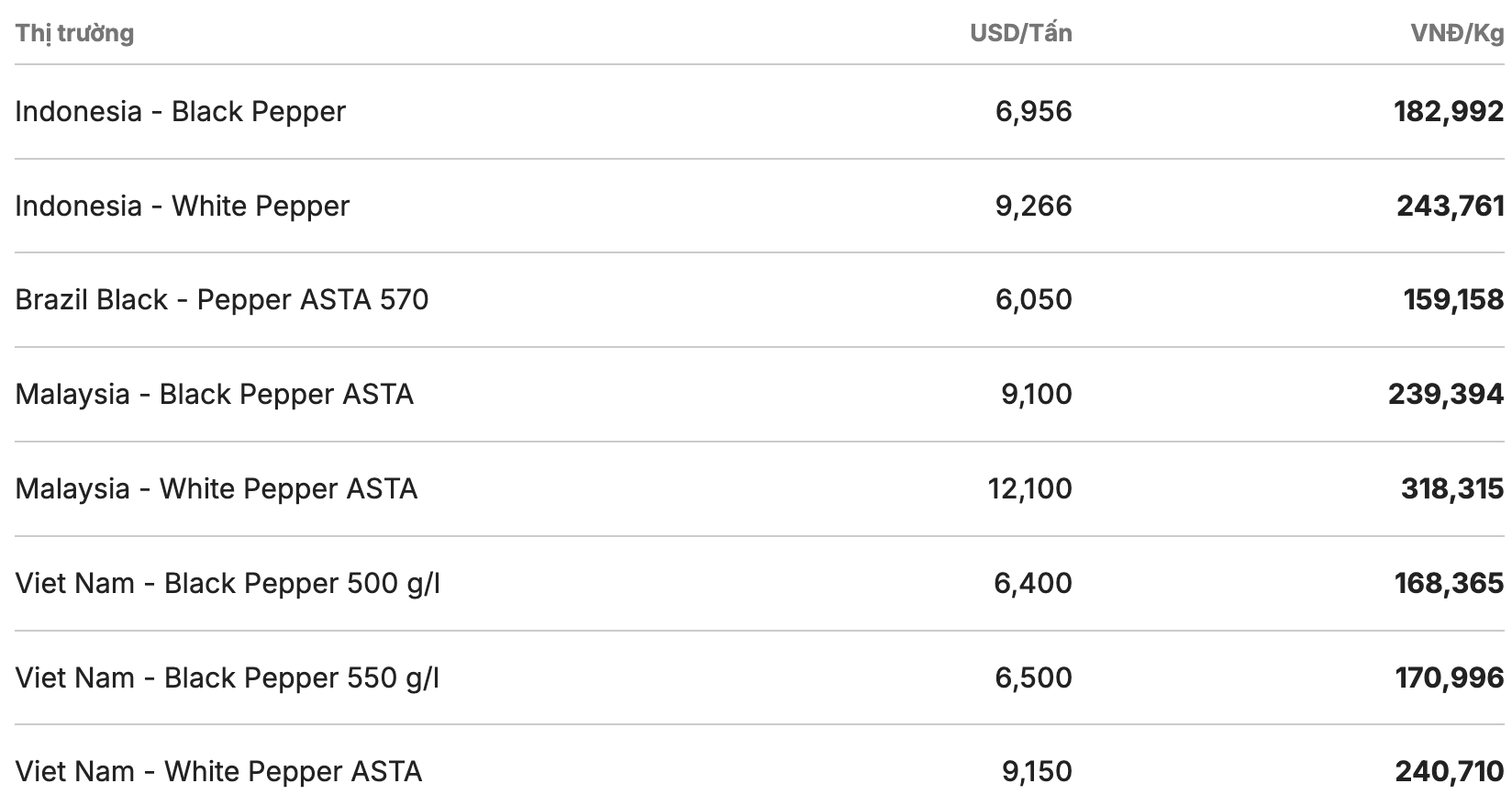Click Viet Nam - Black Pepper 550 g/l
Image resolution: width=1512 pixels, height=806 pixels.
pyautogui.click(x=228, y=677)
